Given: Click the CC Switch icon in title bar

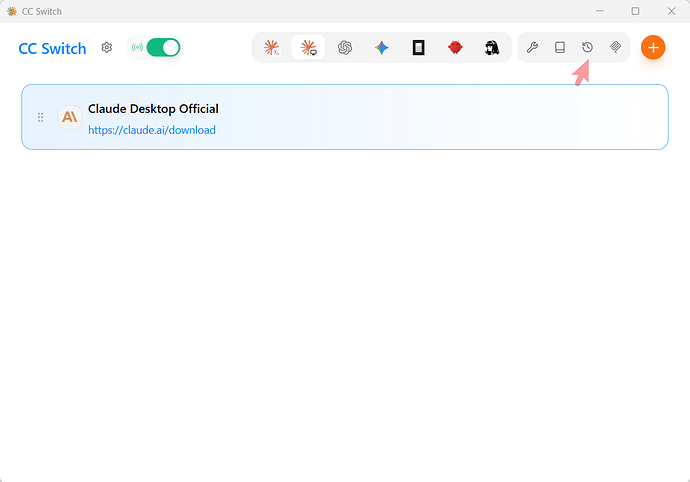Looking at the screenshot, I should tap(12, 11).
